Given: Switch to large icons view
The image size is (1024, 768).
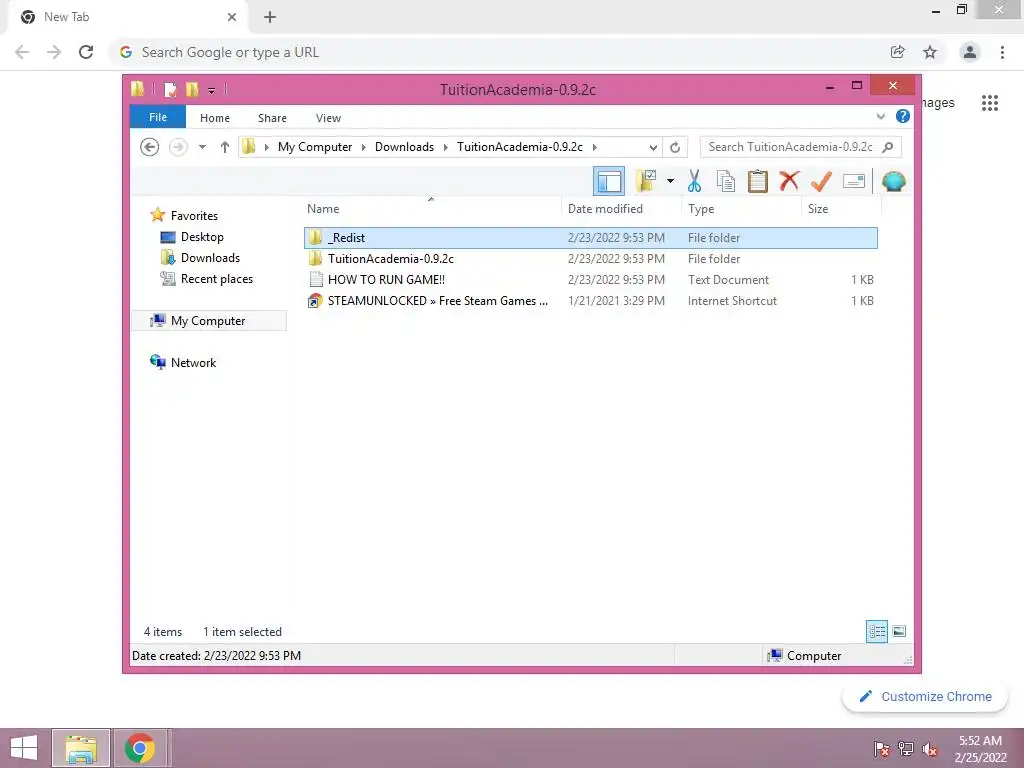Looking at the screenshot, I should click(899, 632).
